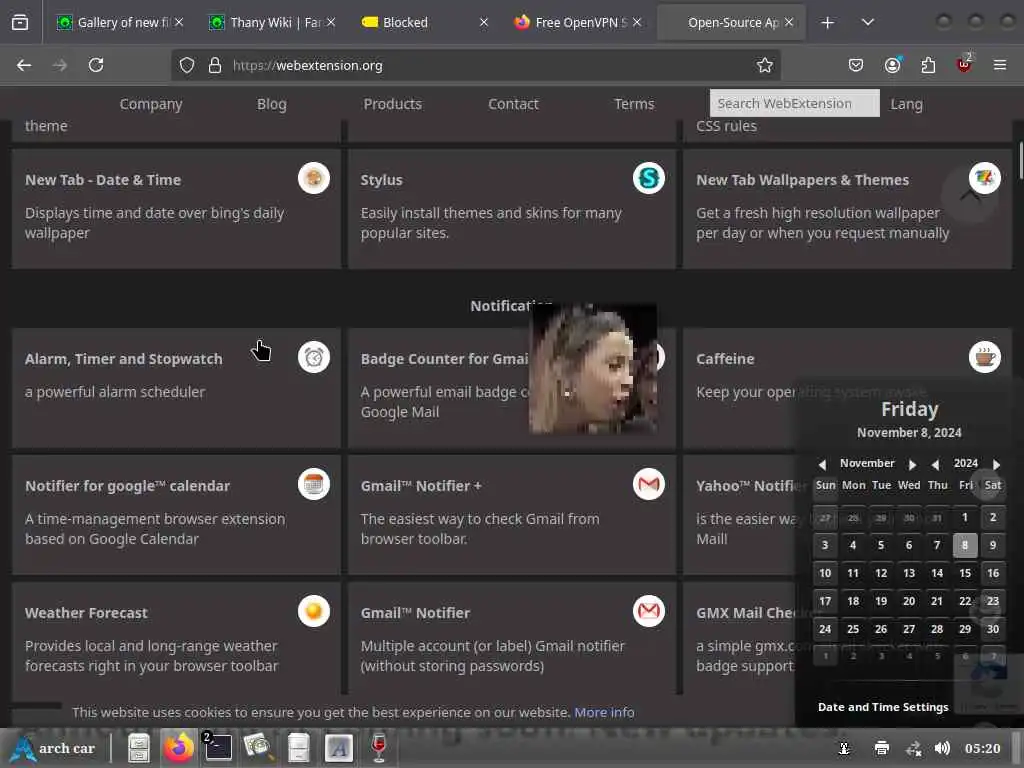Screen dimensions: 1024x768
Task: Open the Company menu
Action: pos(151,104)
